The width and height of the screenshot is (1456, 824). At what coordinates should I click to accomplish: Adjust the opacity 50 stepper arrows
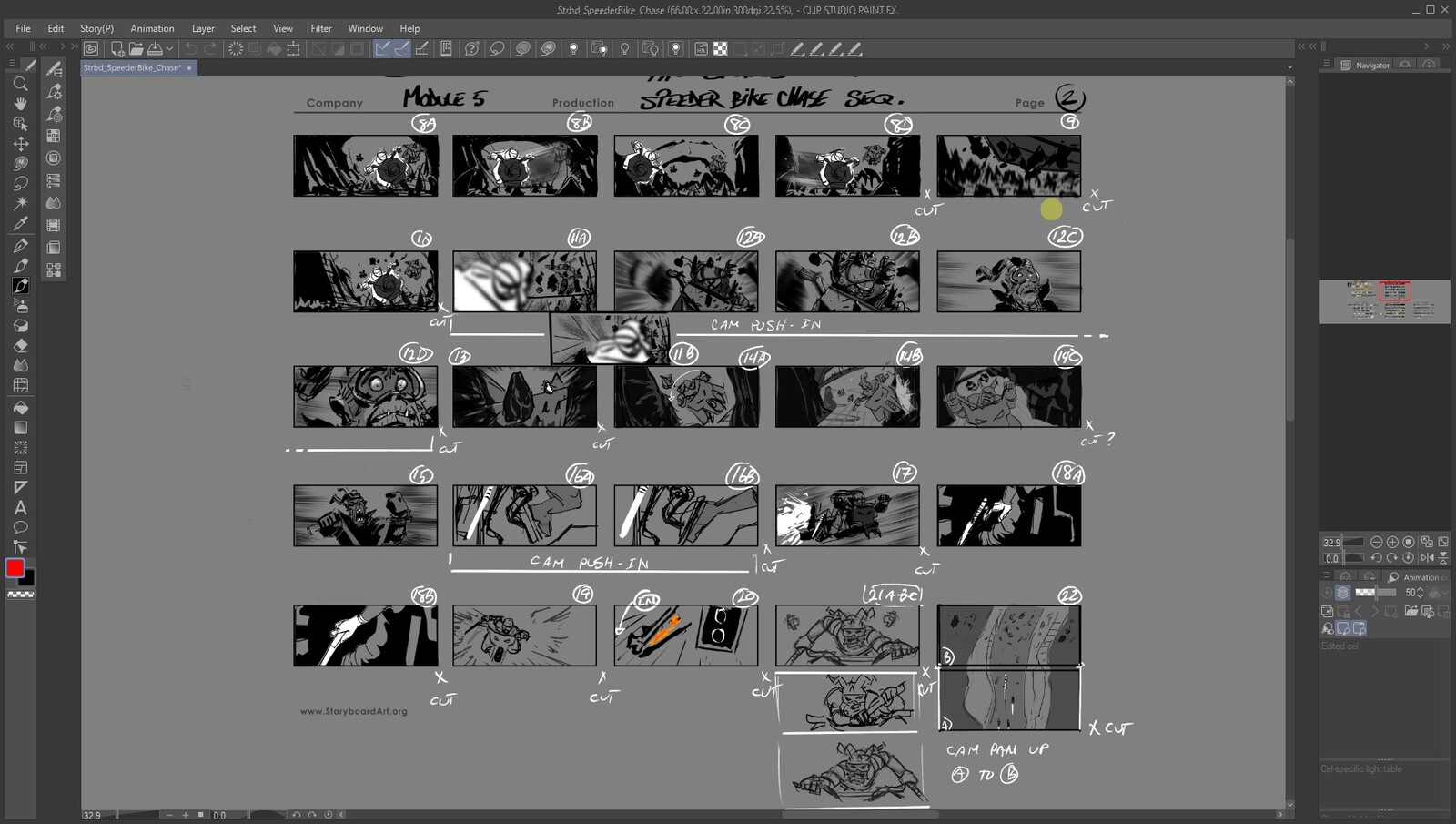[1421, 593]
